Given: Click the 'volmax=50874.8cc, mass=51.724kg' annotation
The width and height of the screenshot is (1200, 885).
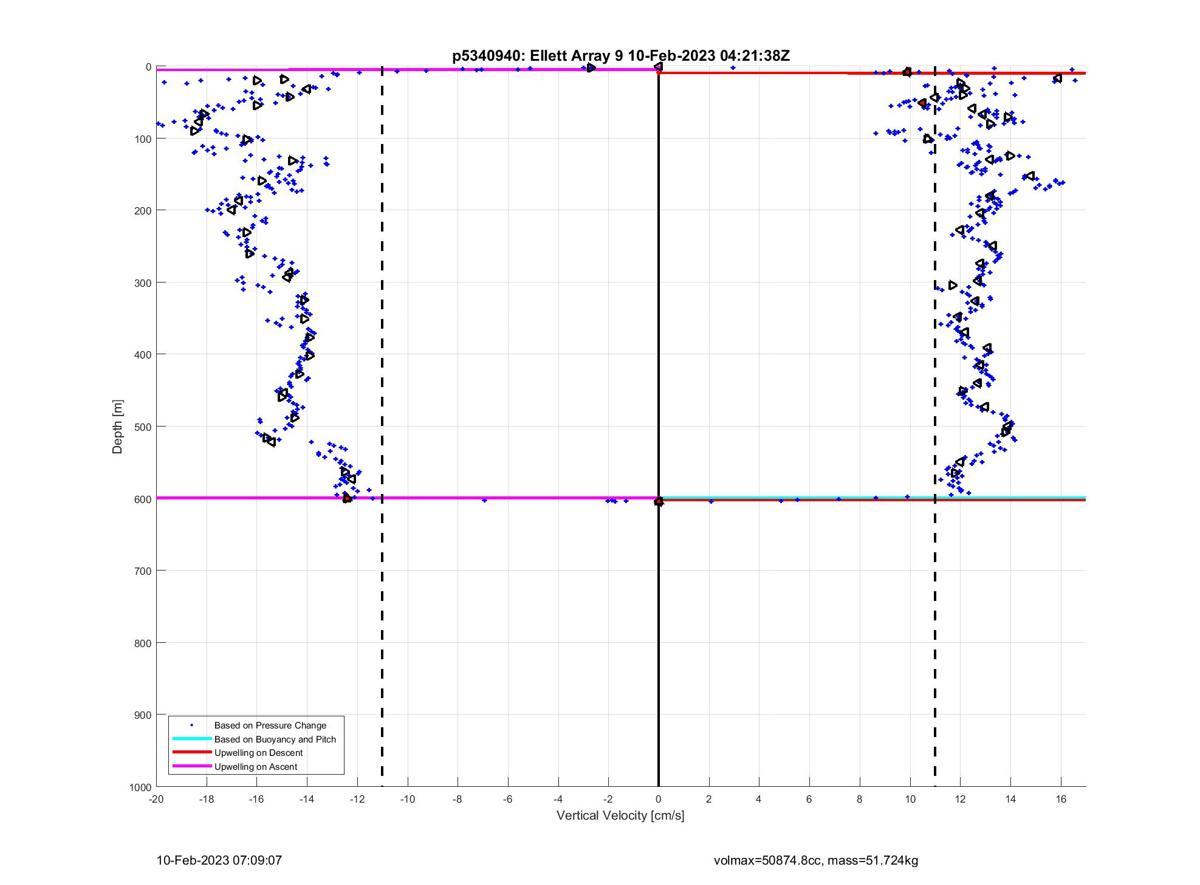Looking at the screenshot, I should pos(816,860).
